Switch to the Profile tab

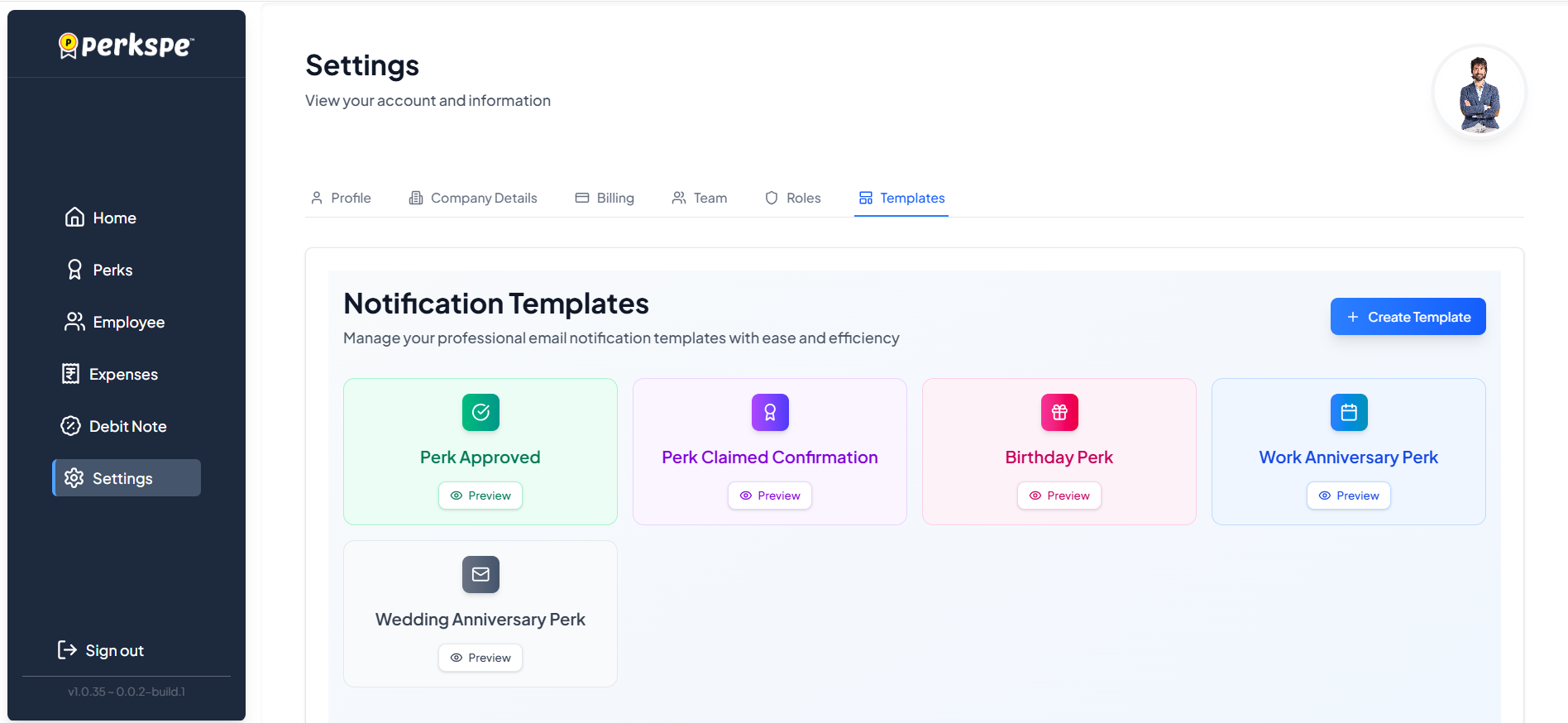[341, 198]
